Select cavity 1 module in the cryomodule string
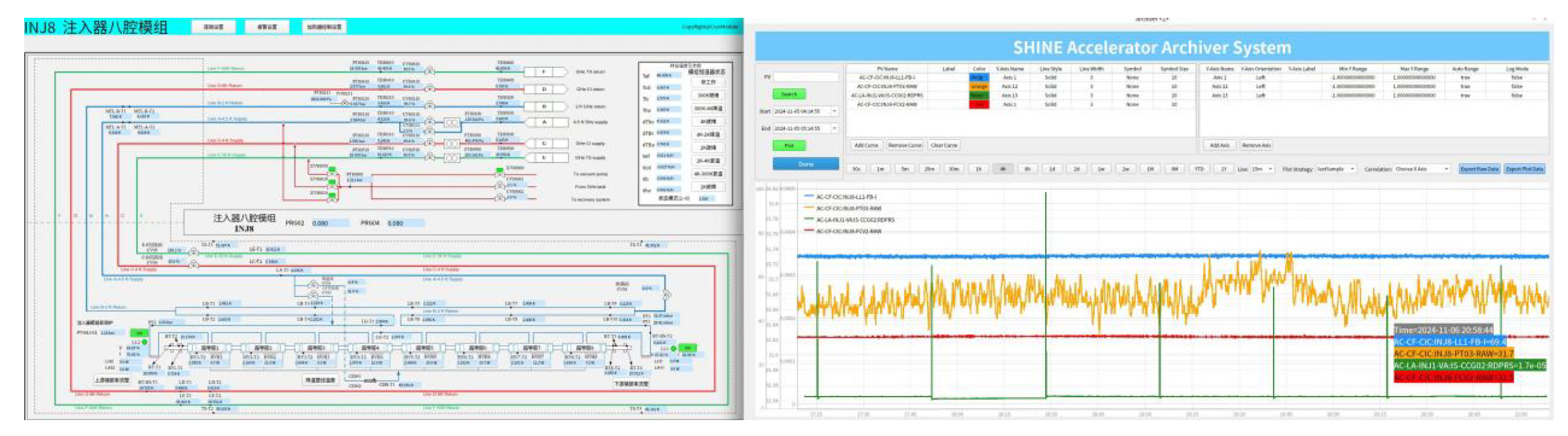The width and height of the screenshot is (1568, 436). click(x=209, y=348)
